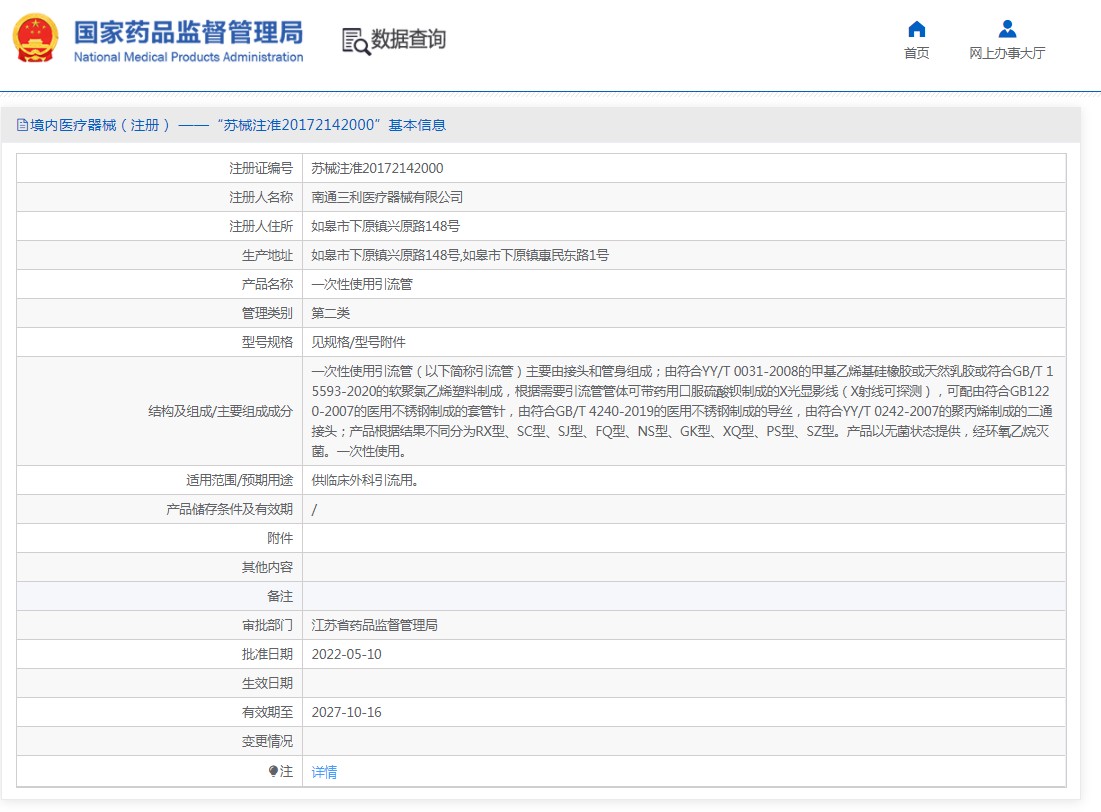Click the lightbulb icon beside 注

pyautogui.click(x=273, y=771)
